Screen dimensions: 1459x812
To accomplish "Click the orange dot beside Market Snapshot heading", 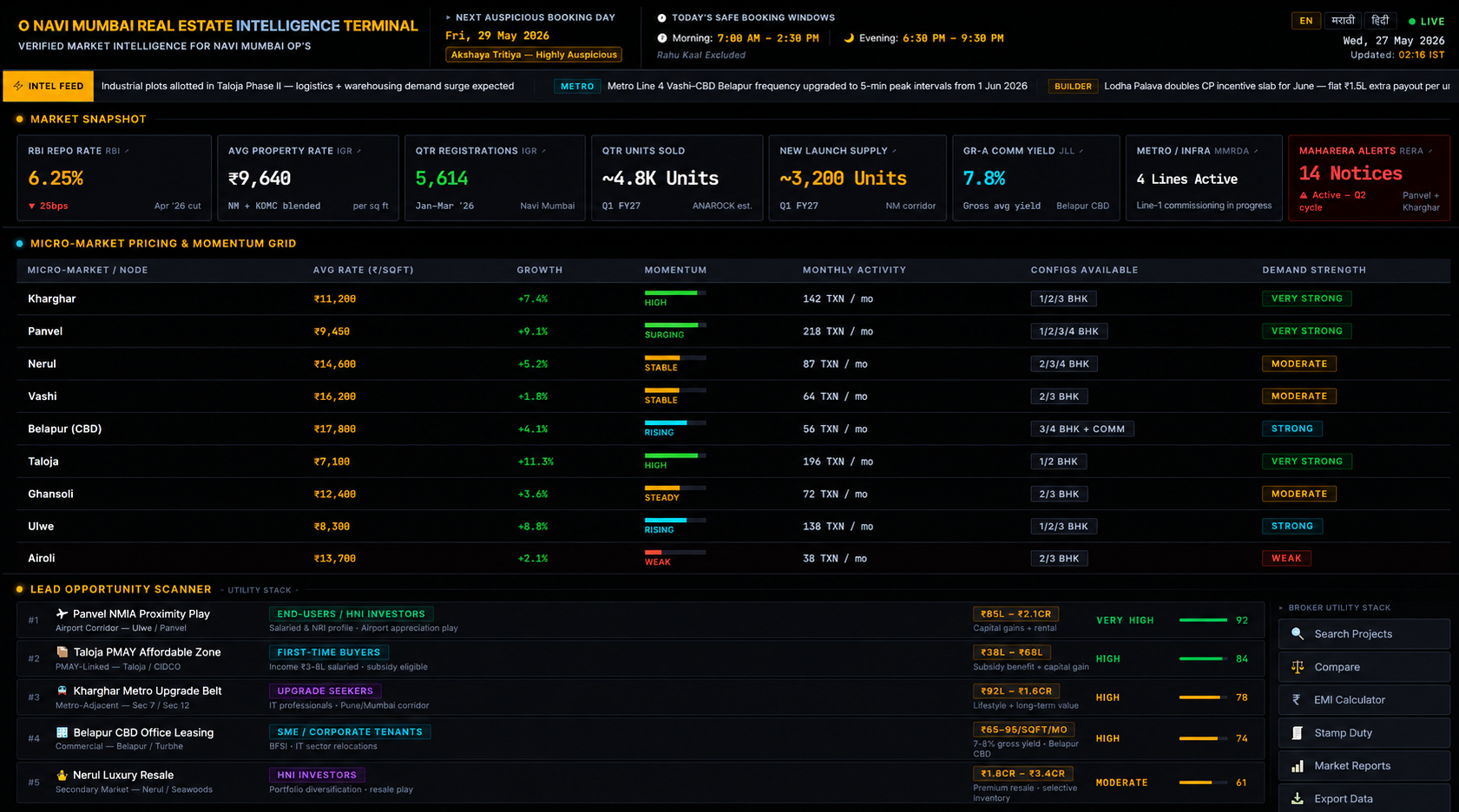I will pos(19,119).
